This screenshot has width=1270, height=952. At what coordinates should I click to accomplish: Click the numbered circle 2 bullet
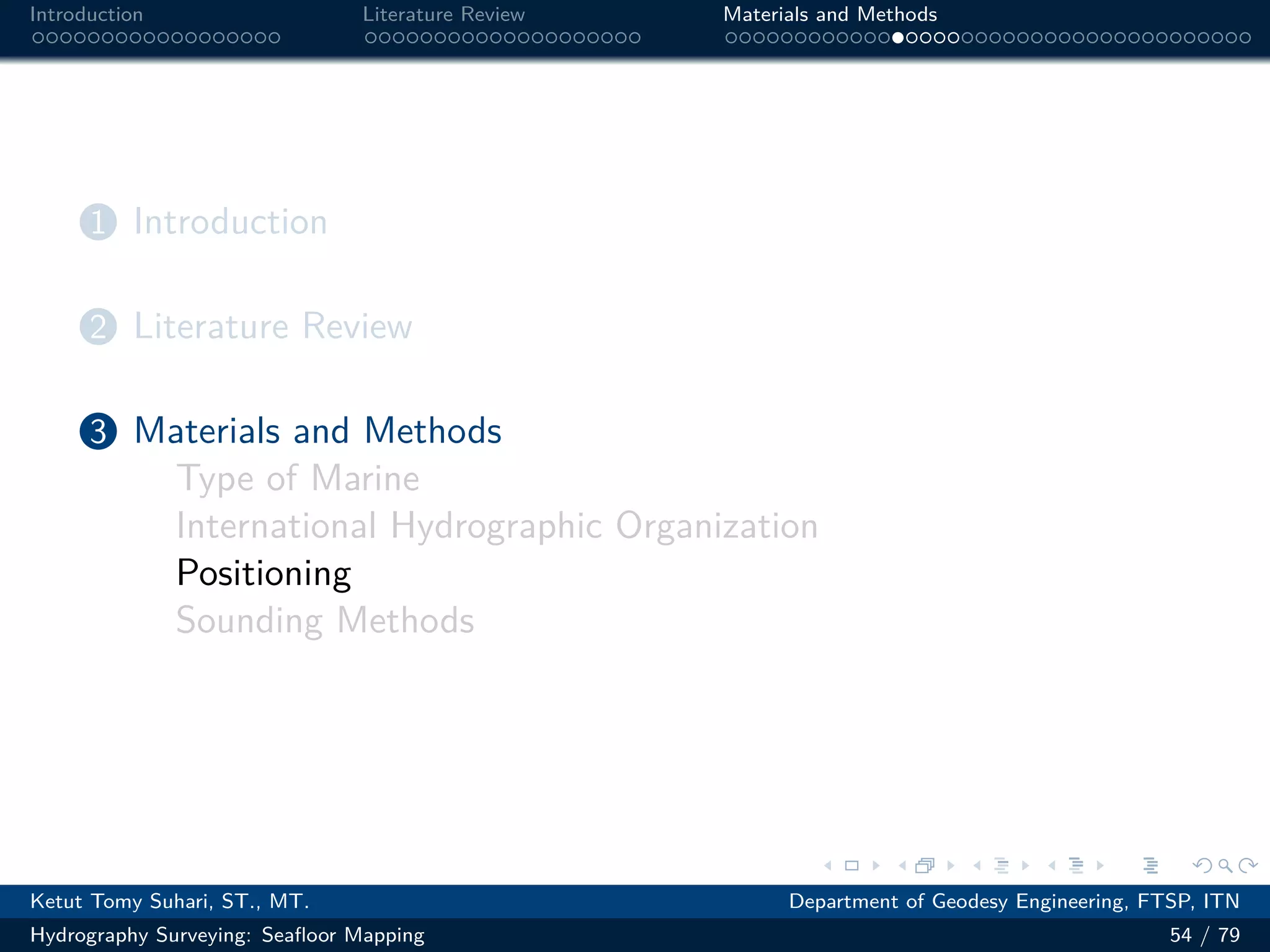98,327
